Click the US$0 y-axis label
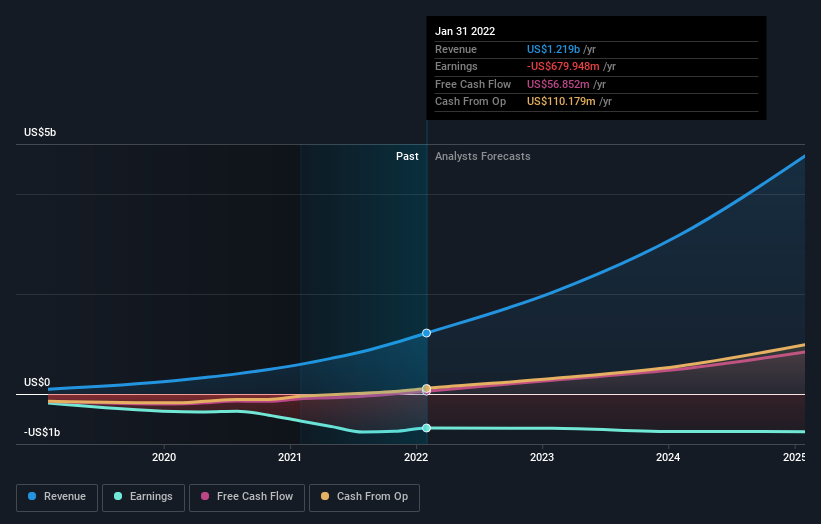This screenshot has width=821, height=524. [x=37, y=382]
